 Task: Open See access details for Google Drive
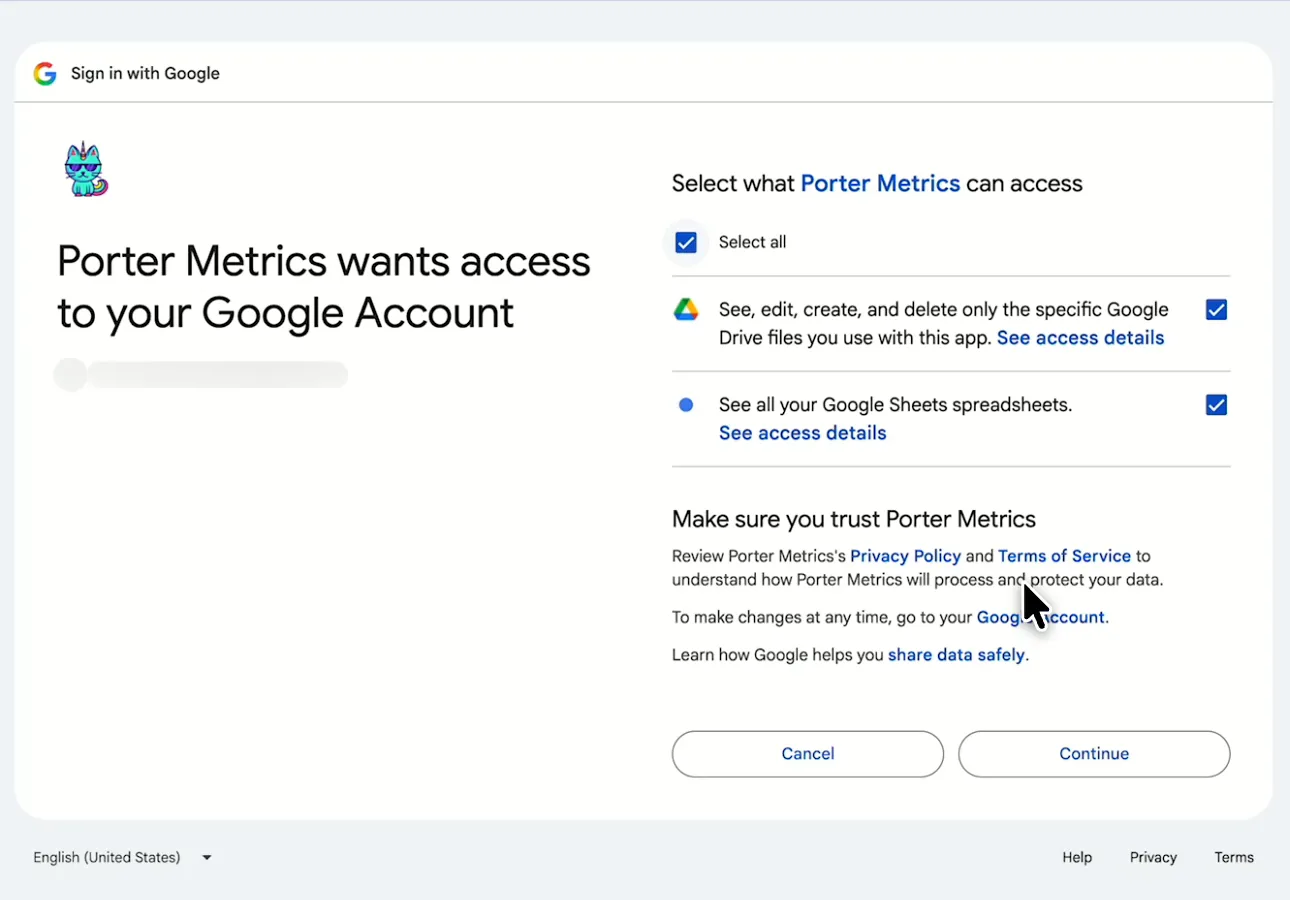(x=1081, y=338)
